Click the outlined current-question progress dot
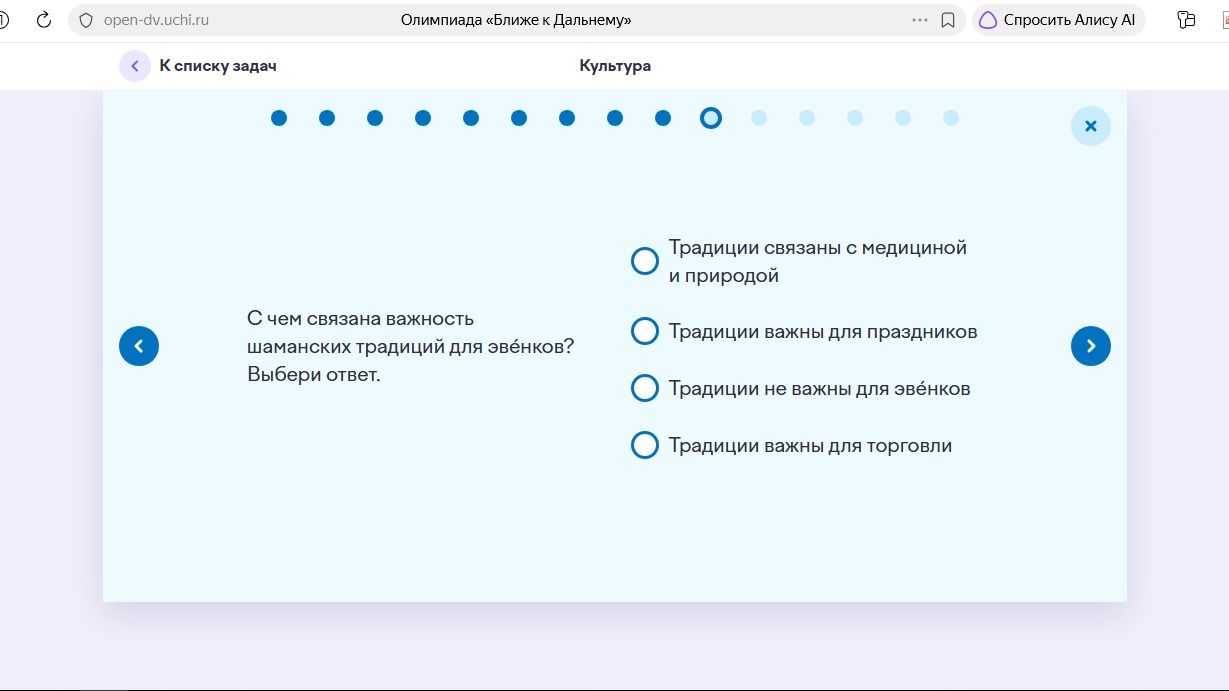This screenshot has width=1229, height=691. point(711,118)
